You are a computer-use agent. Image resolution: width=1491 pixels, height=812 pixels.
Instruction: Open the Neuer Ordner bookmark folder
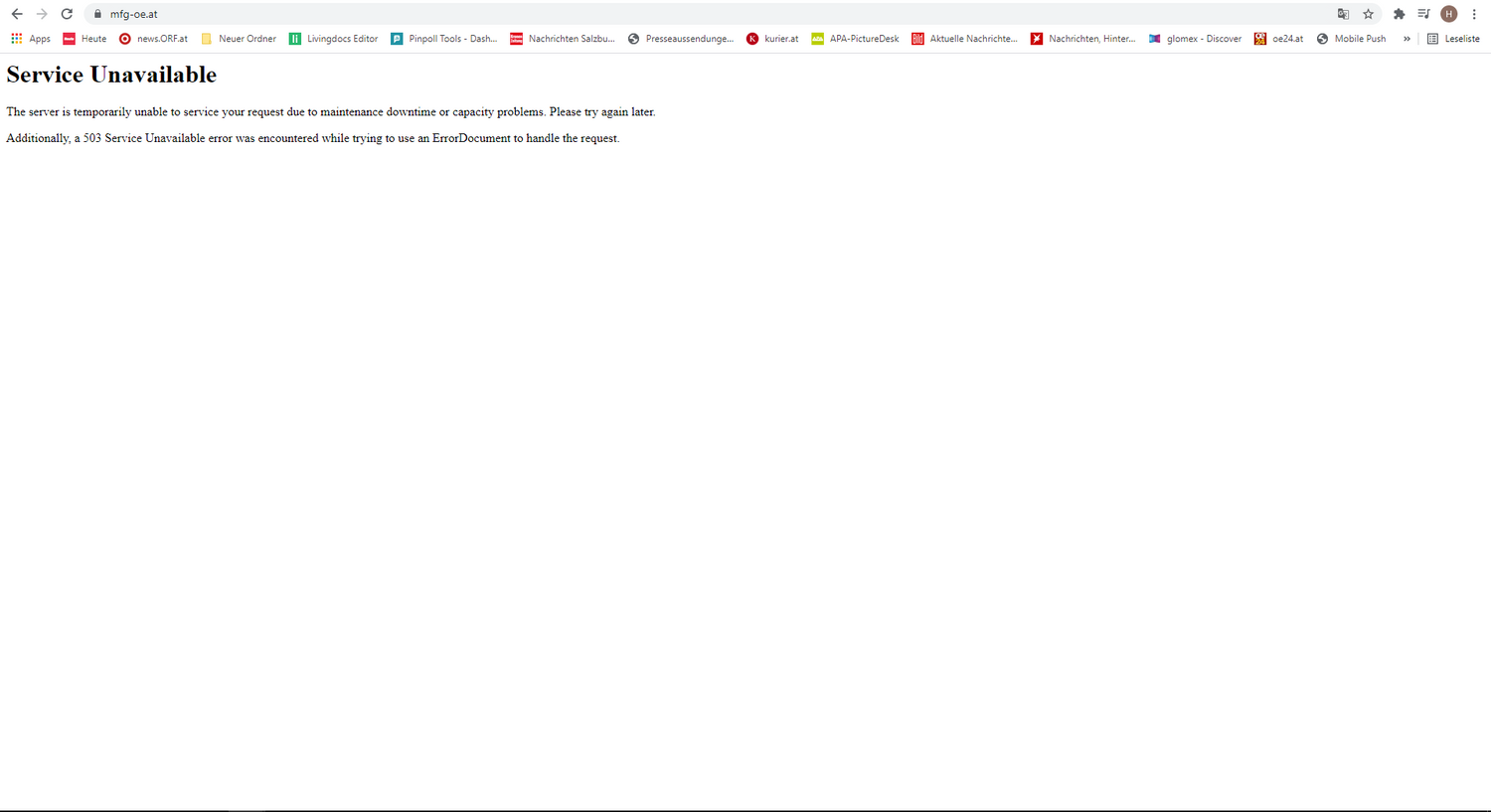(x=239, y=39)
